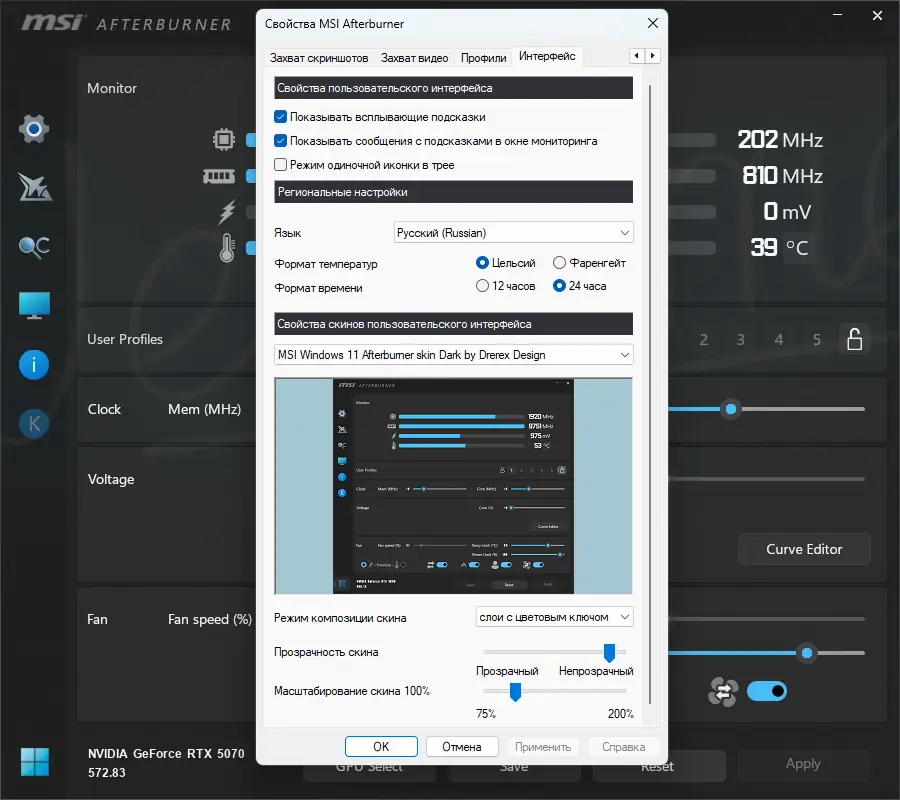
Task: Toggle show hint messages in monitoring window
Action: [281, 141]
